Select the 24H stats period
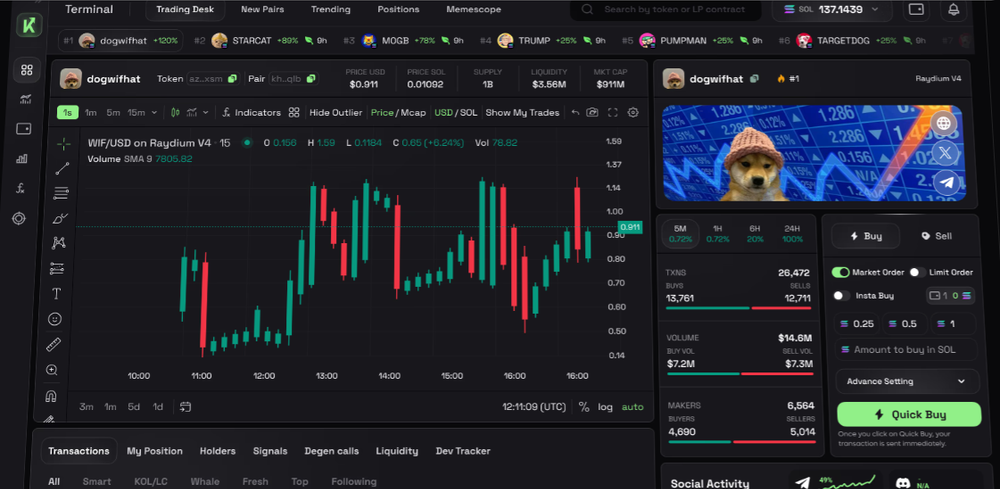Viewport: 1000px width, 489px height. pyautogui.click(x=792, y=233)
